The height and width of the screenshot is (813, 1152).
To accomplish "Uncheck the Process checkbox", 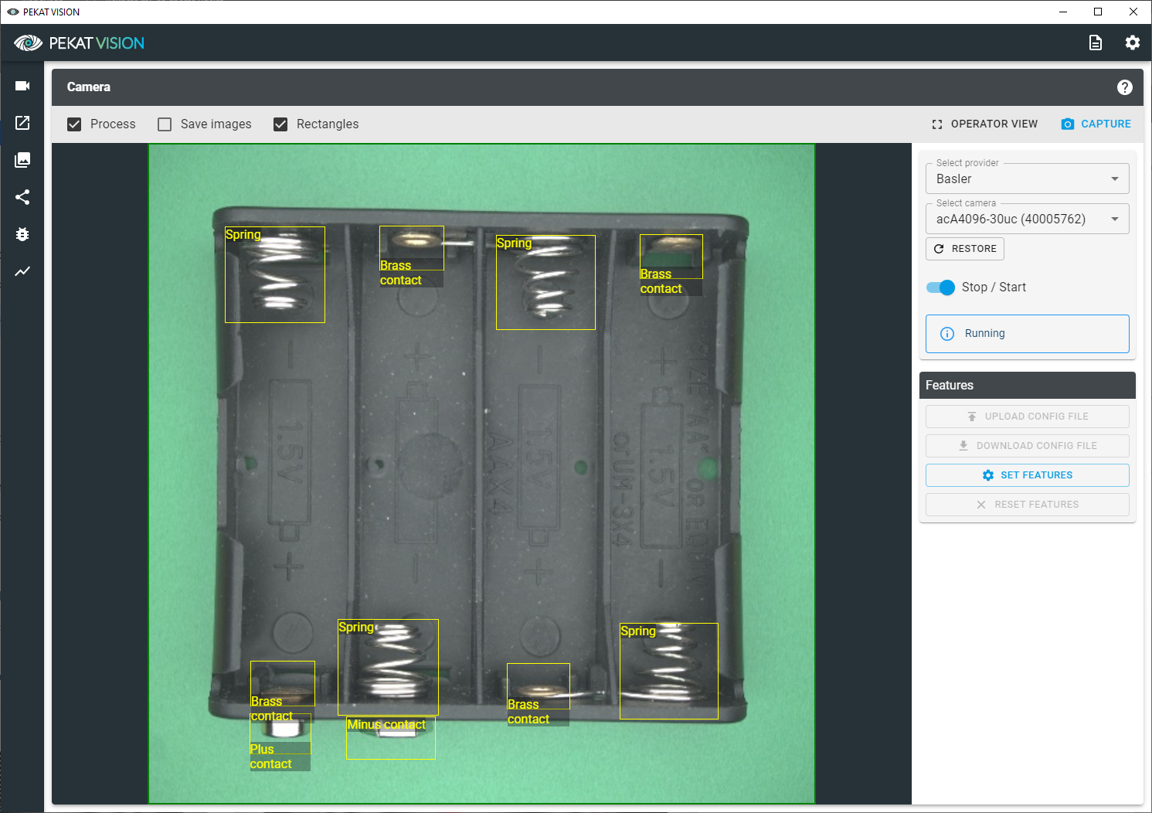I will (74, 124).
